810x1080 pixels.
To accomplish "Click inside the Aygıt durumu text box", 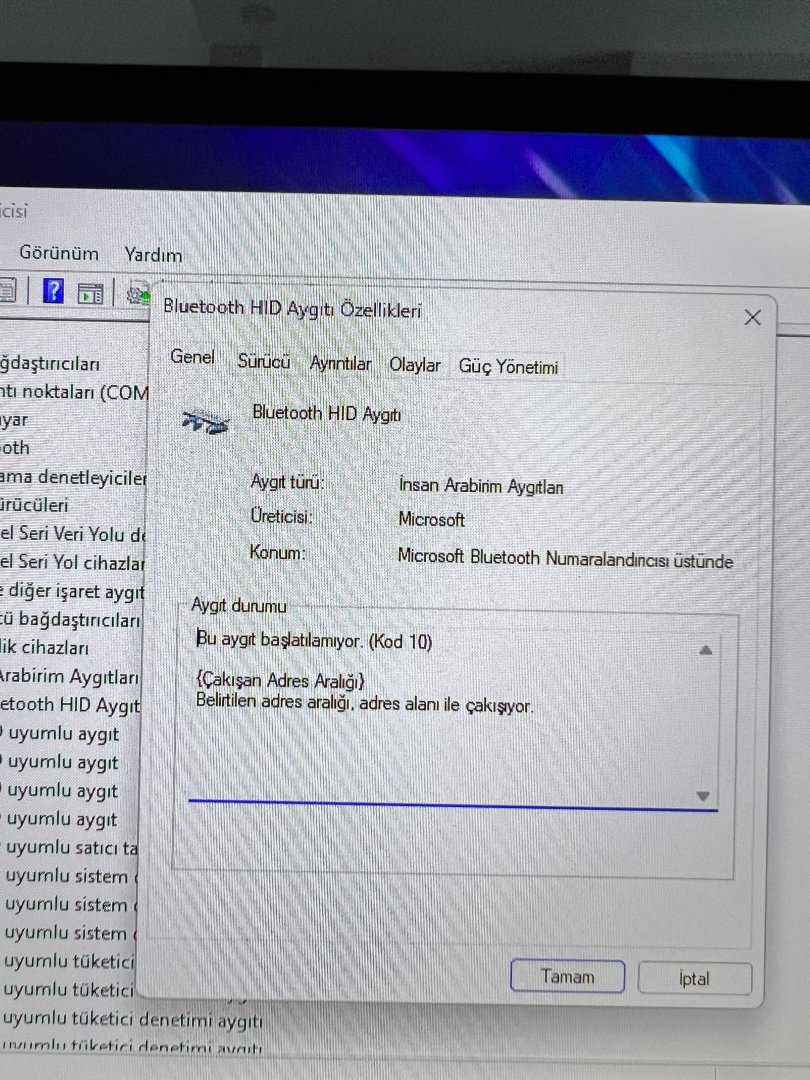I will [453, 718].
